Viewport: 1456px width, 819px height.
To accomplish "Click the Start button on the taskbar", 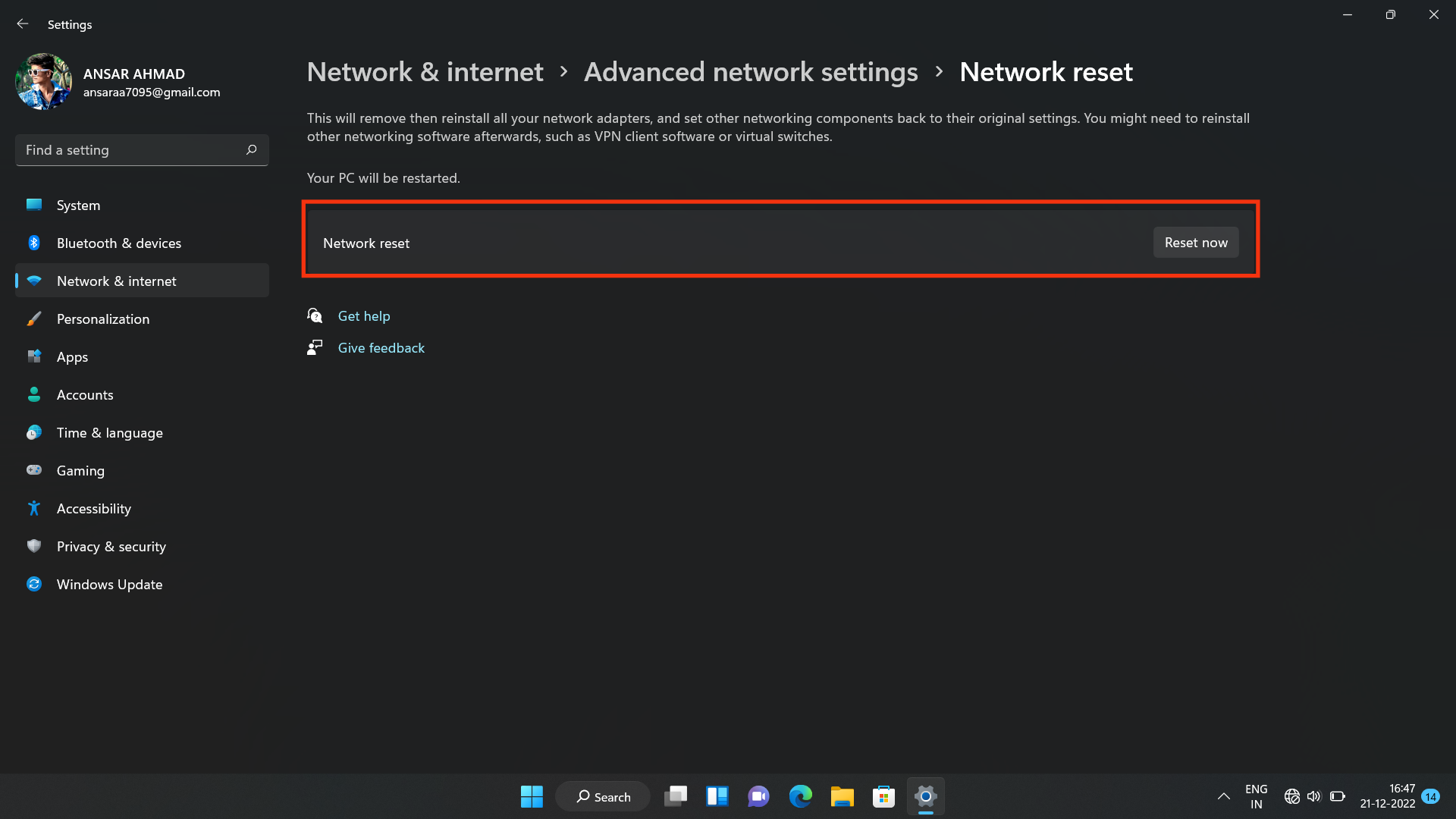I will click(x=532, y=796).
